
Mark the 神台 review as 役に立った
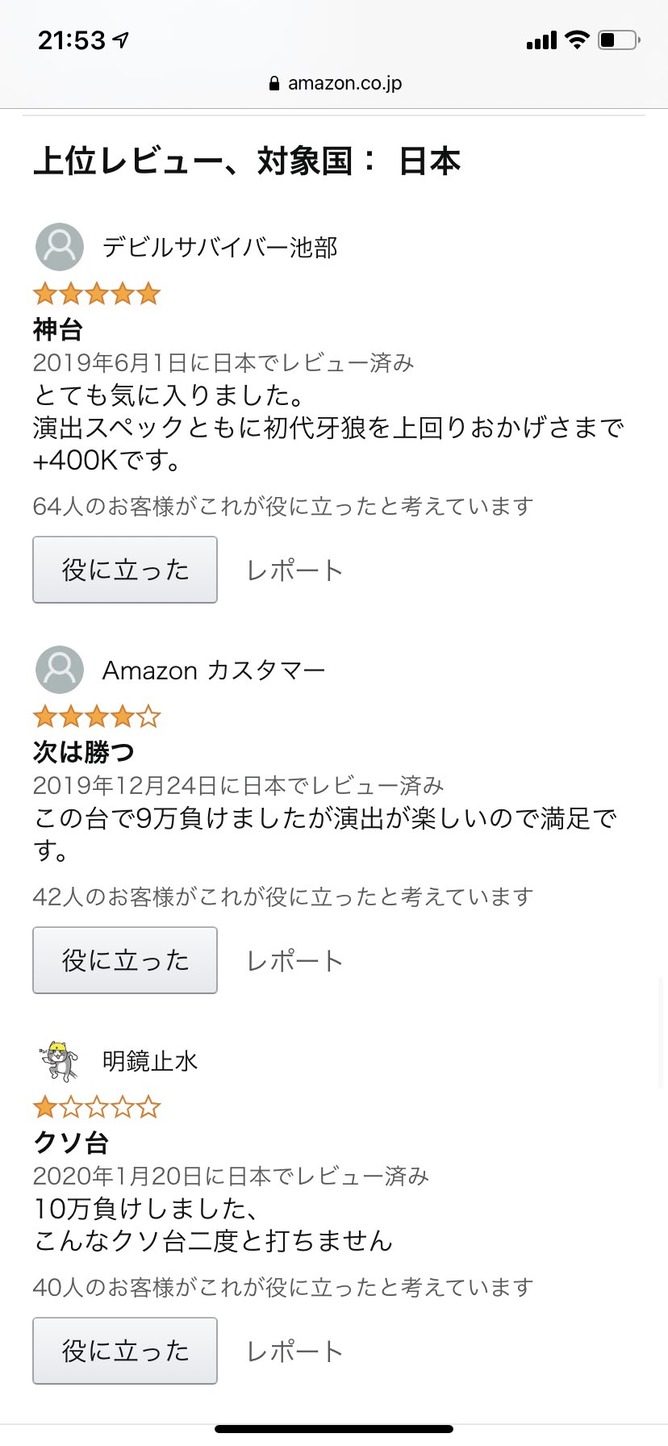click(x=125, y=570)
